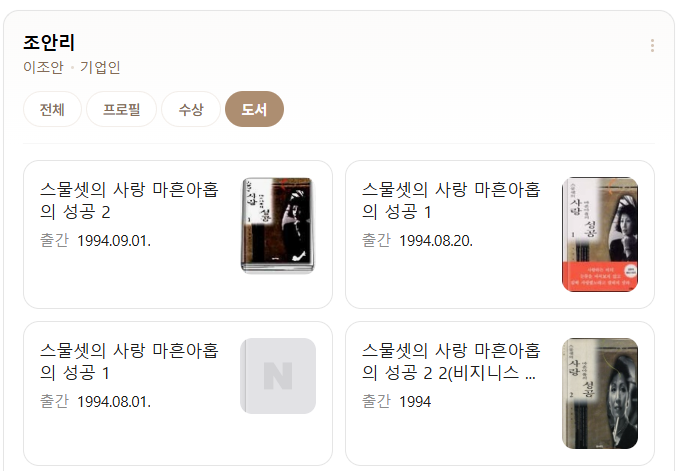Switch to the 프로필 tab
Screen dimensions: 688x471
122,109
